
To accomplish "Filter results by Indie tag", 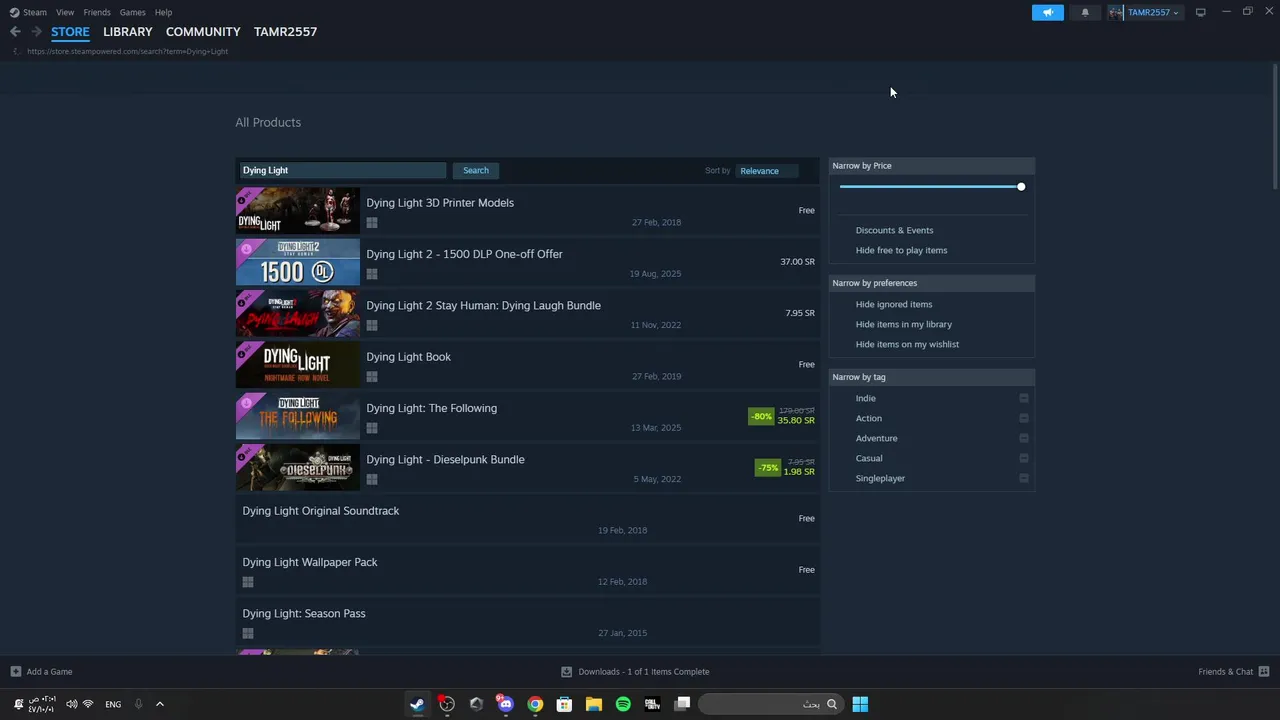I will 865,398.
